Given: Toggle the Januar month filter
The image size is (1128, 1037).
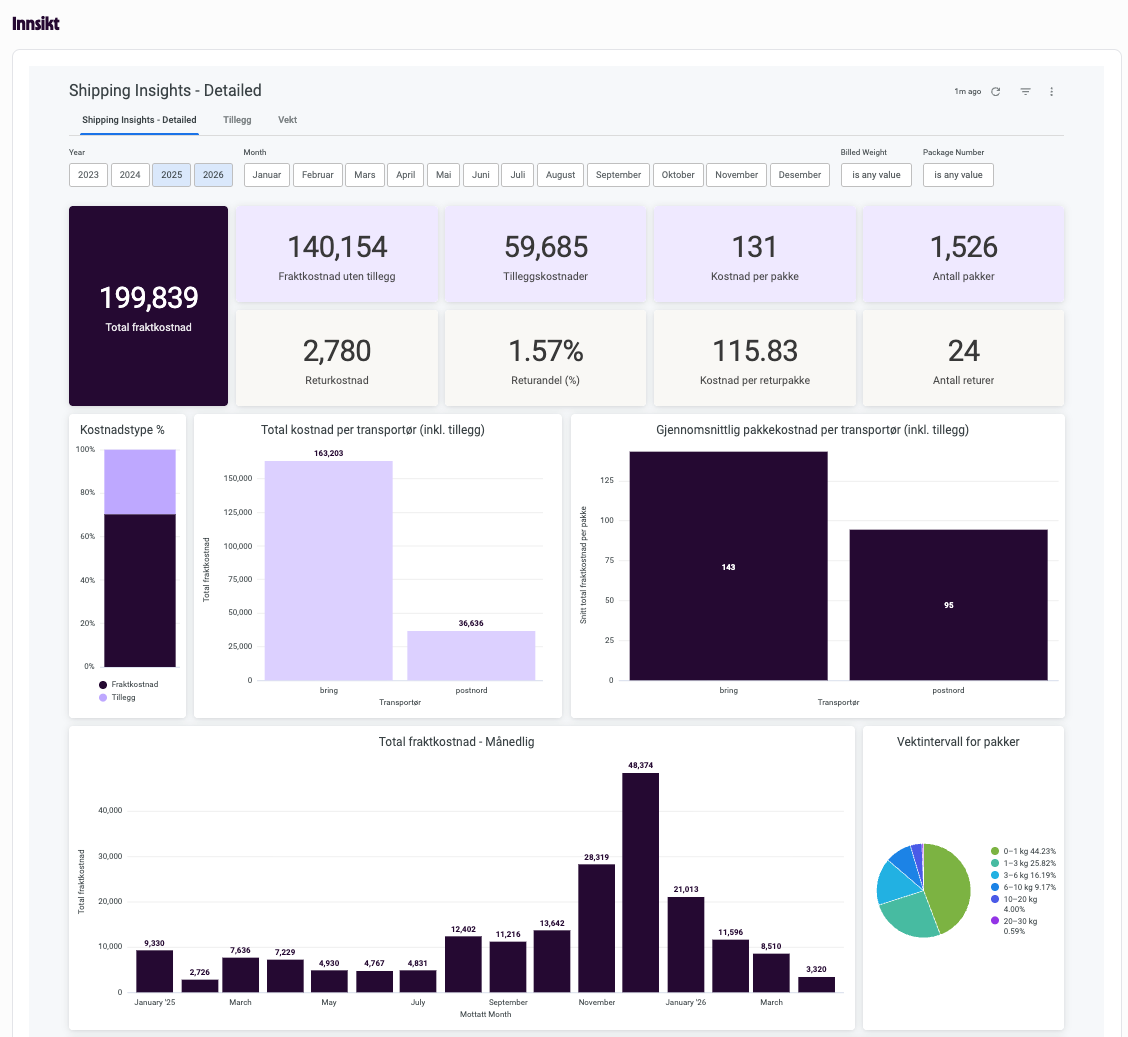Looking at the screenshot, I should tap(267, 174).
